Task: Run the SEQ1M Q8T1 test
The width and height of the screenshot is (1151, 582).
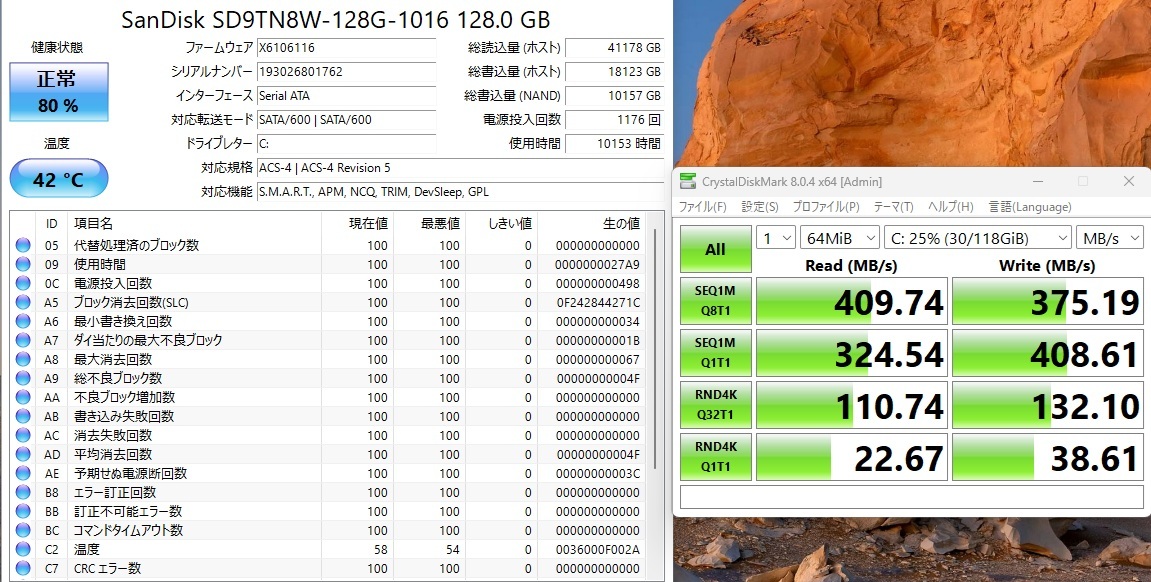Action: (x=716, y=301)
